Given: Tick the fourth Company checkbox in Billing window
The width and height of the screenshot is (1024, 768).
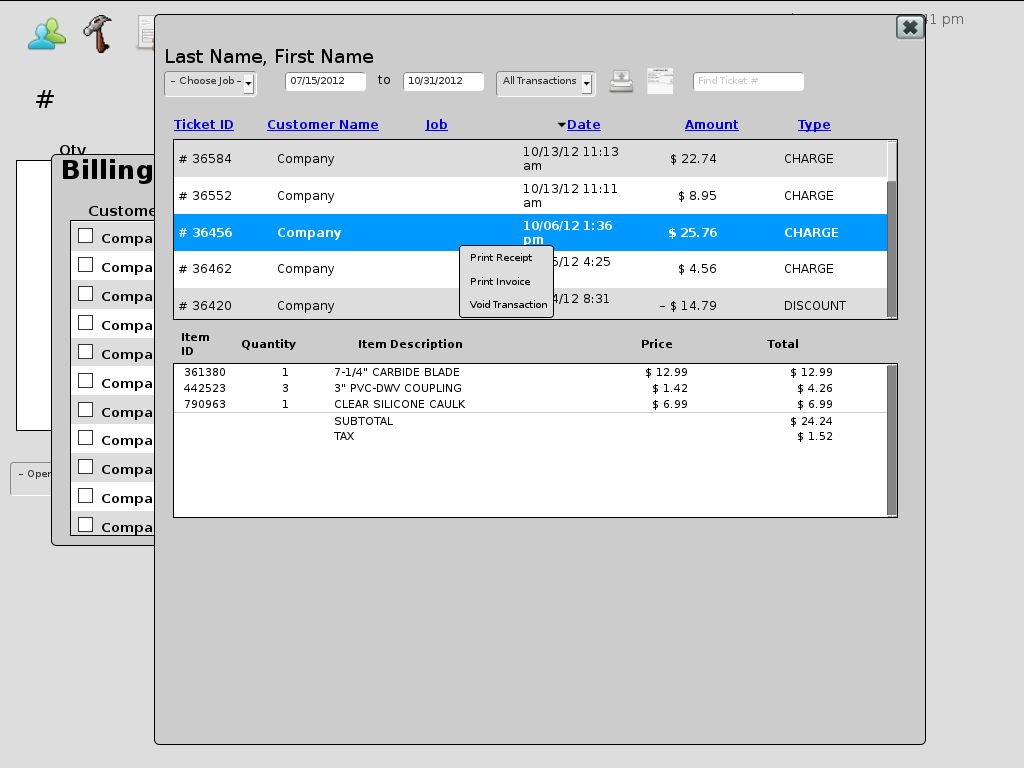Looking at the screenshot, I should pos(86,323).
